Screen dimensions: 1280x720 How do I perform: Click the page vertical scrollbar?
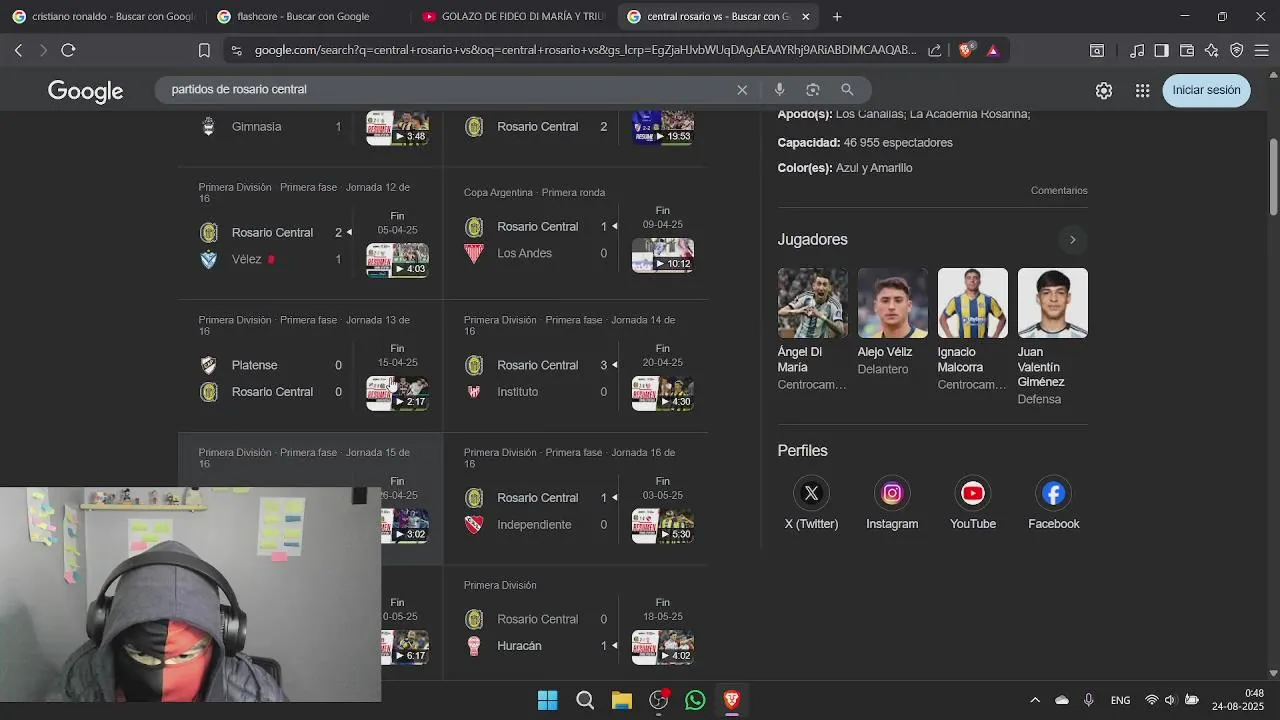pyautogui.click(x=1273, y=177)
